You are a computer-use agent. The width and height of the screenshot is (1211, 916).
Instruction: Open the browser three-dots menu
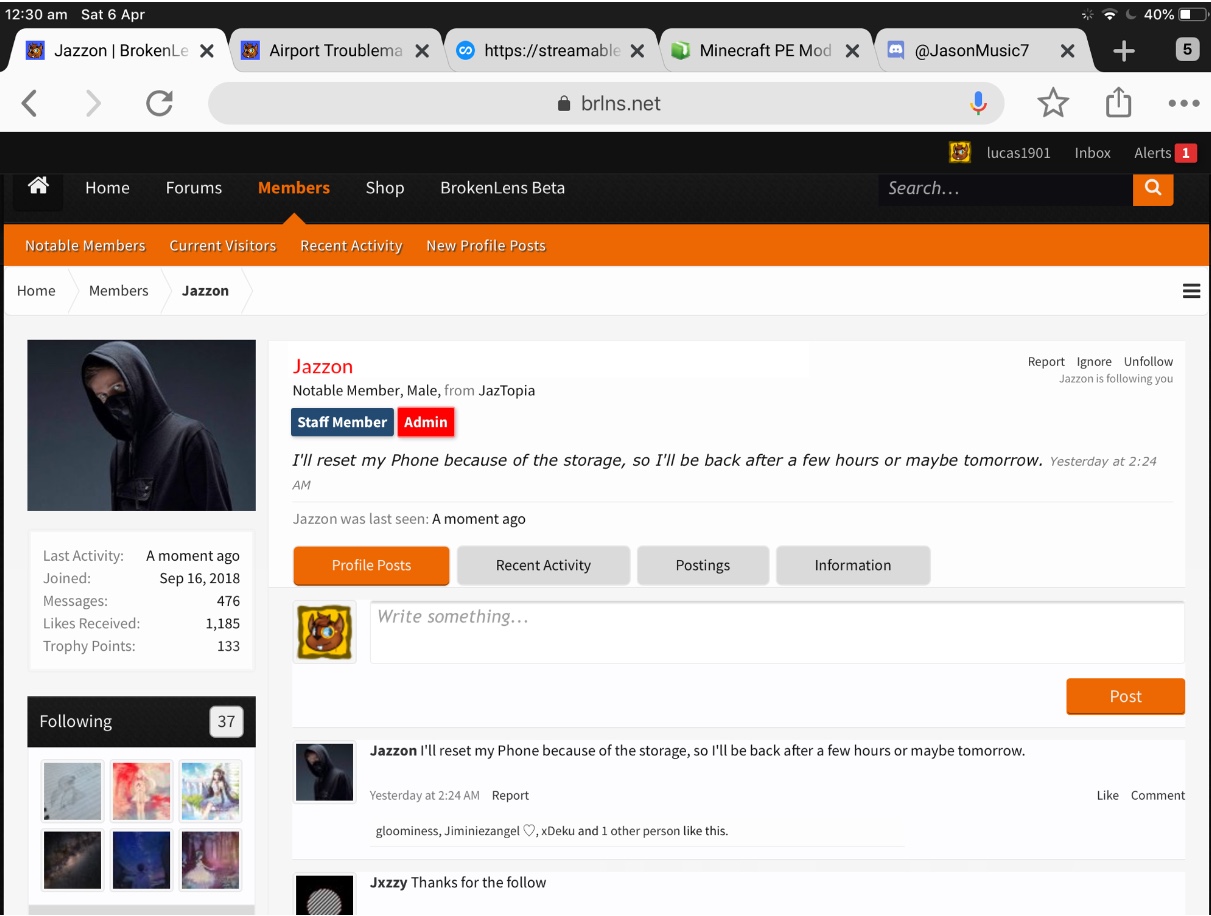(x=1183, y=103)
